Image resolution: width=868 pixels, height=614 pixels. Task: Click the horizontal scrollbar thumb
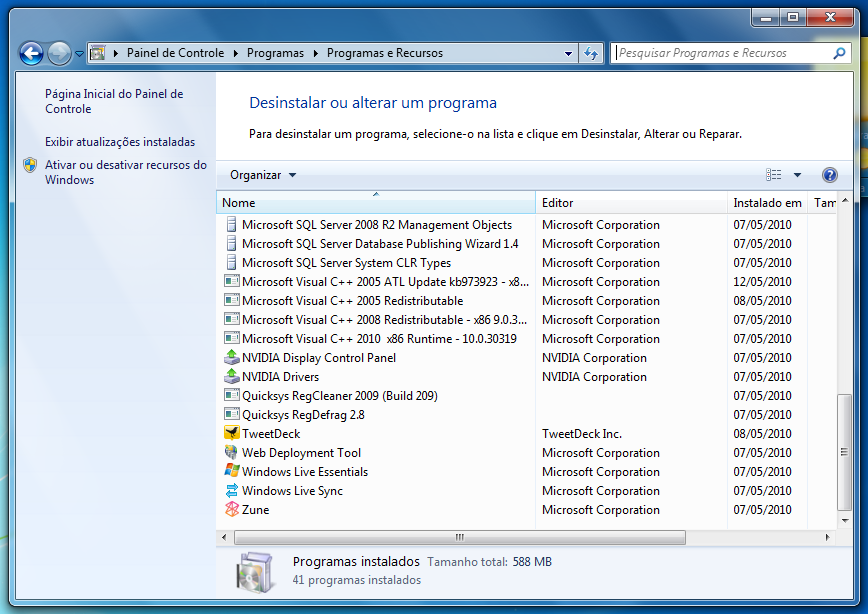tap(459, 537)
